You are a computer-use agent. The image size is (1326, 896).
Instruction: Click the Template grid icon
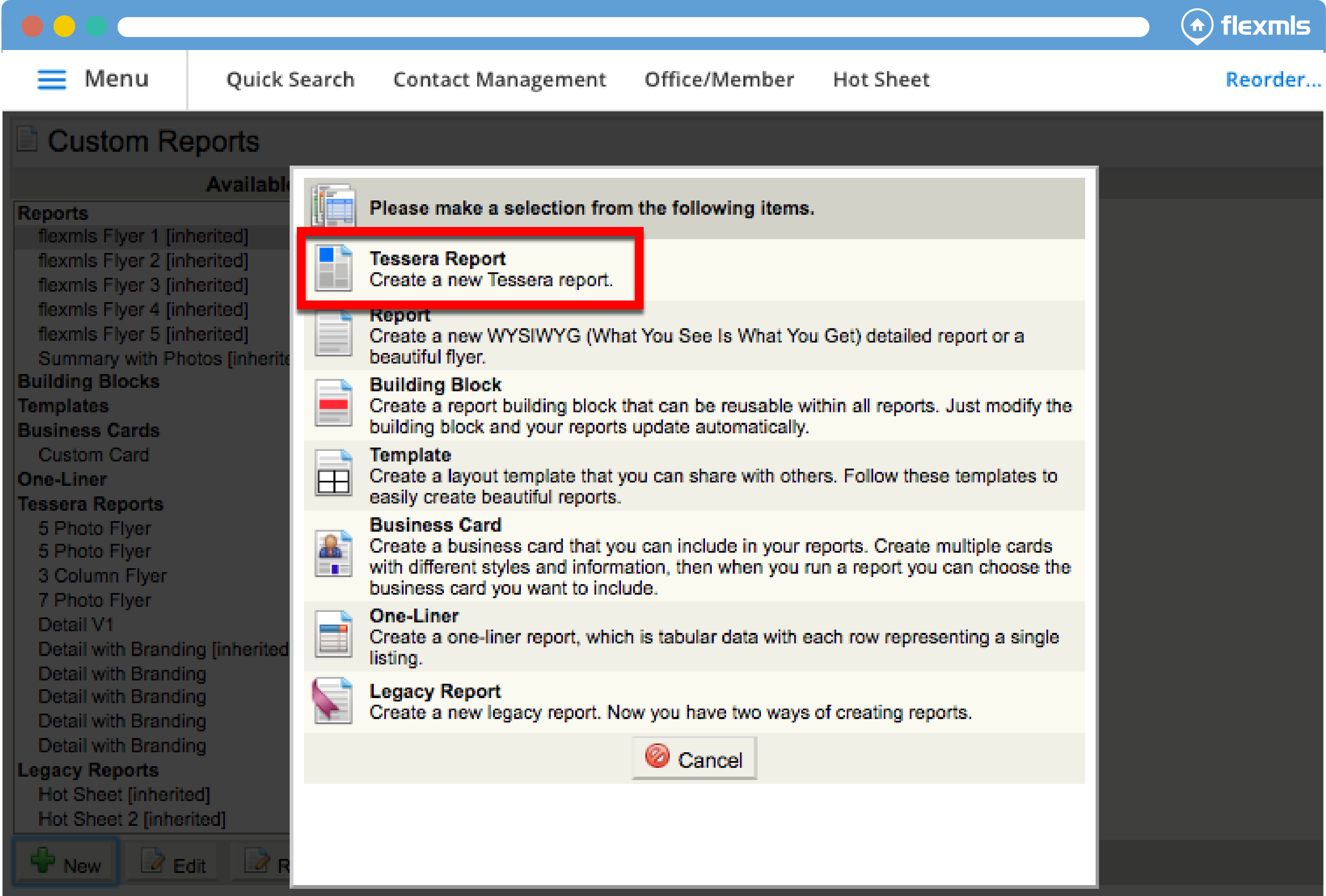click(333, 474)
